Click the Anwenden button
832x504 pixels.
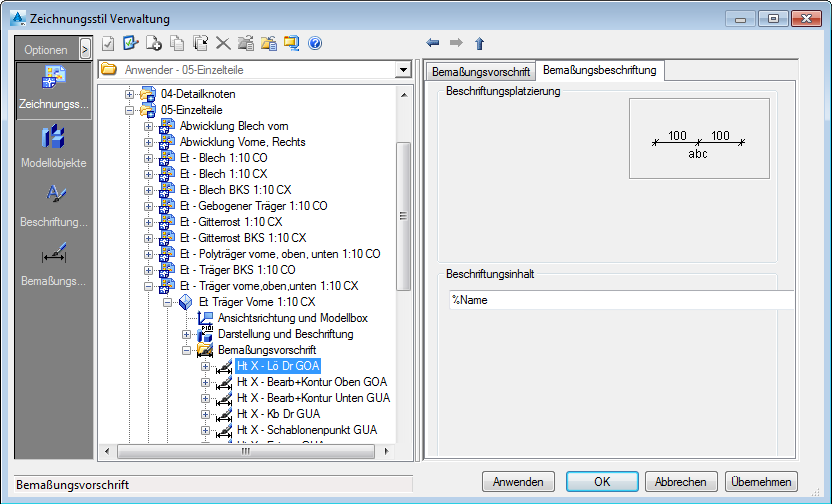point(518,482)
